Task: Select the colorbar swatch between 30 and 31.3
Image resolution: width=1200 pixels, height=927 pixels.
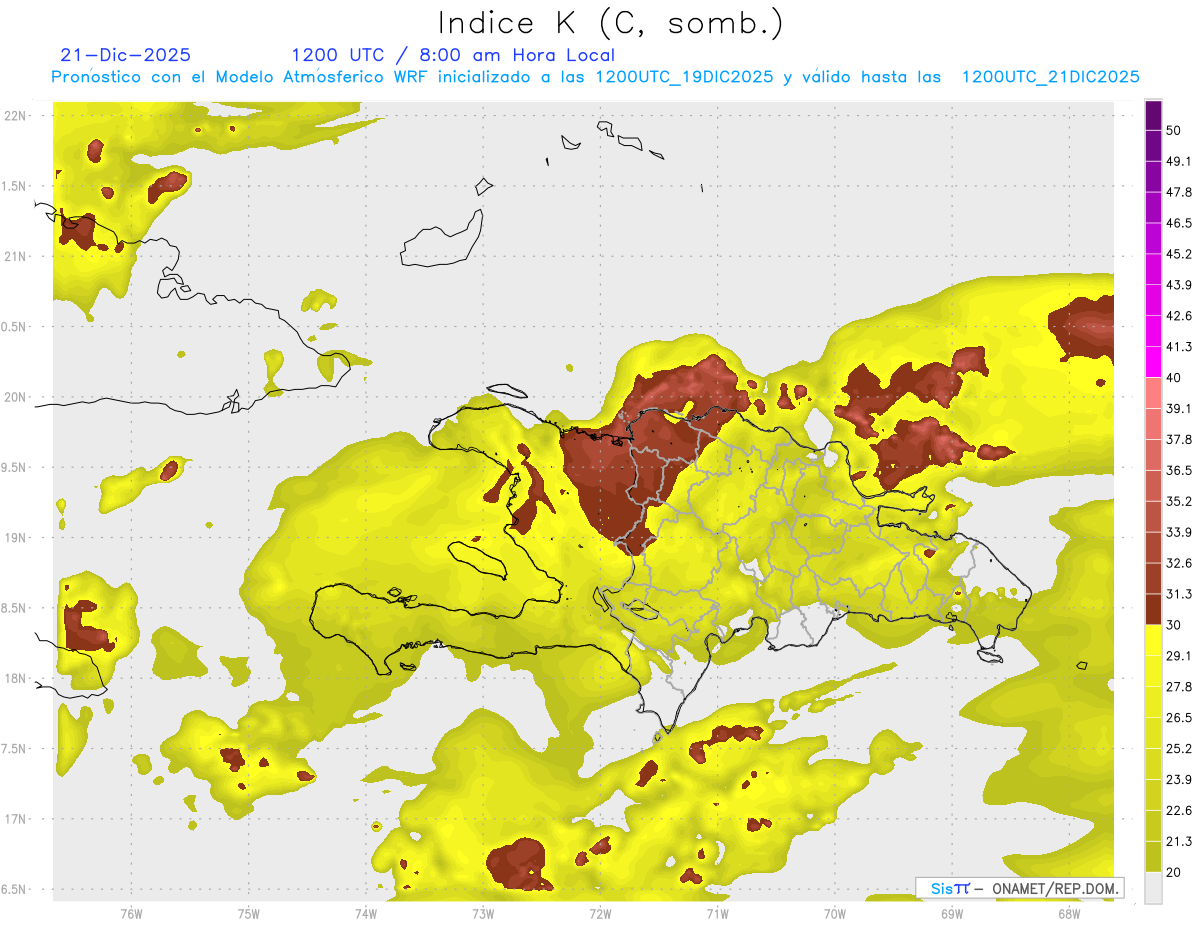Action: click(1153, 609)
